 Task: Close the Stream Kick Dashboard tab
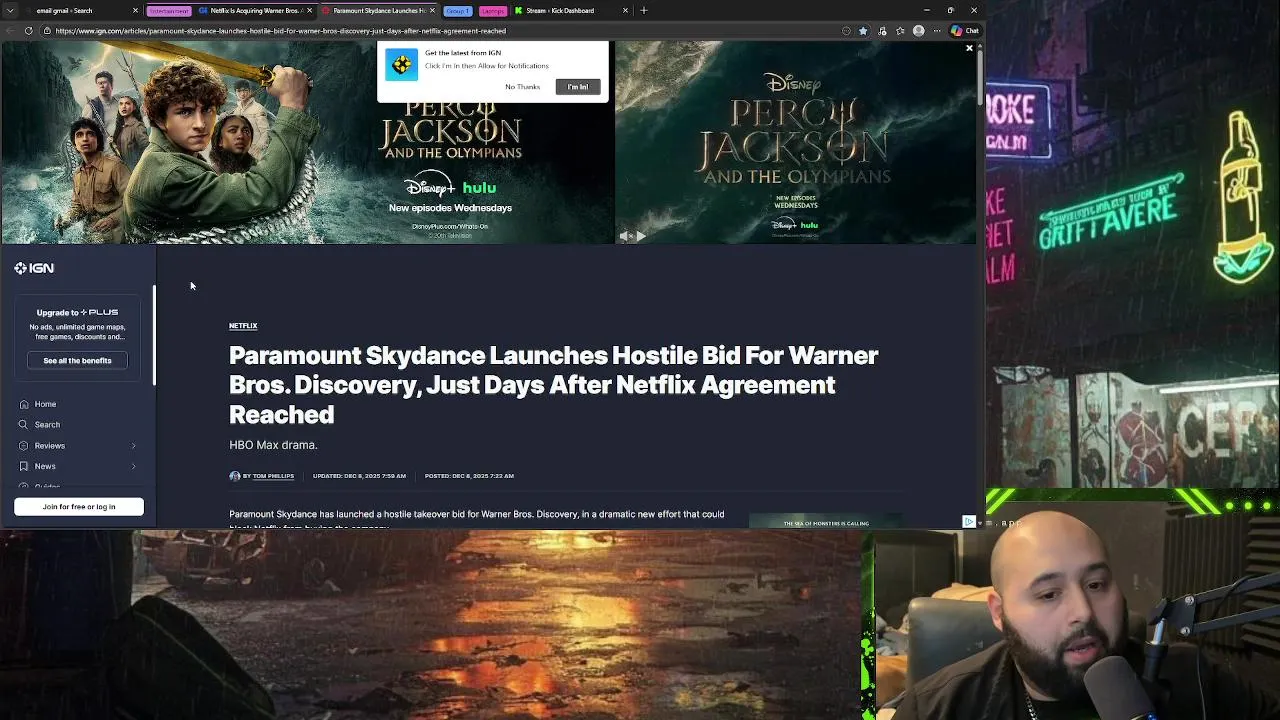(x=625, y=10)
